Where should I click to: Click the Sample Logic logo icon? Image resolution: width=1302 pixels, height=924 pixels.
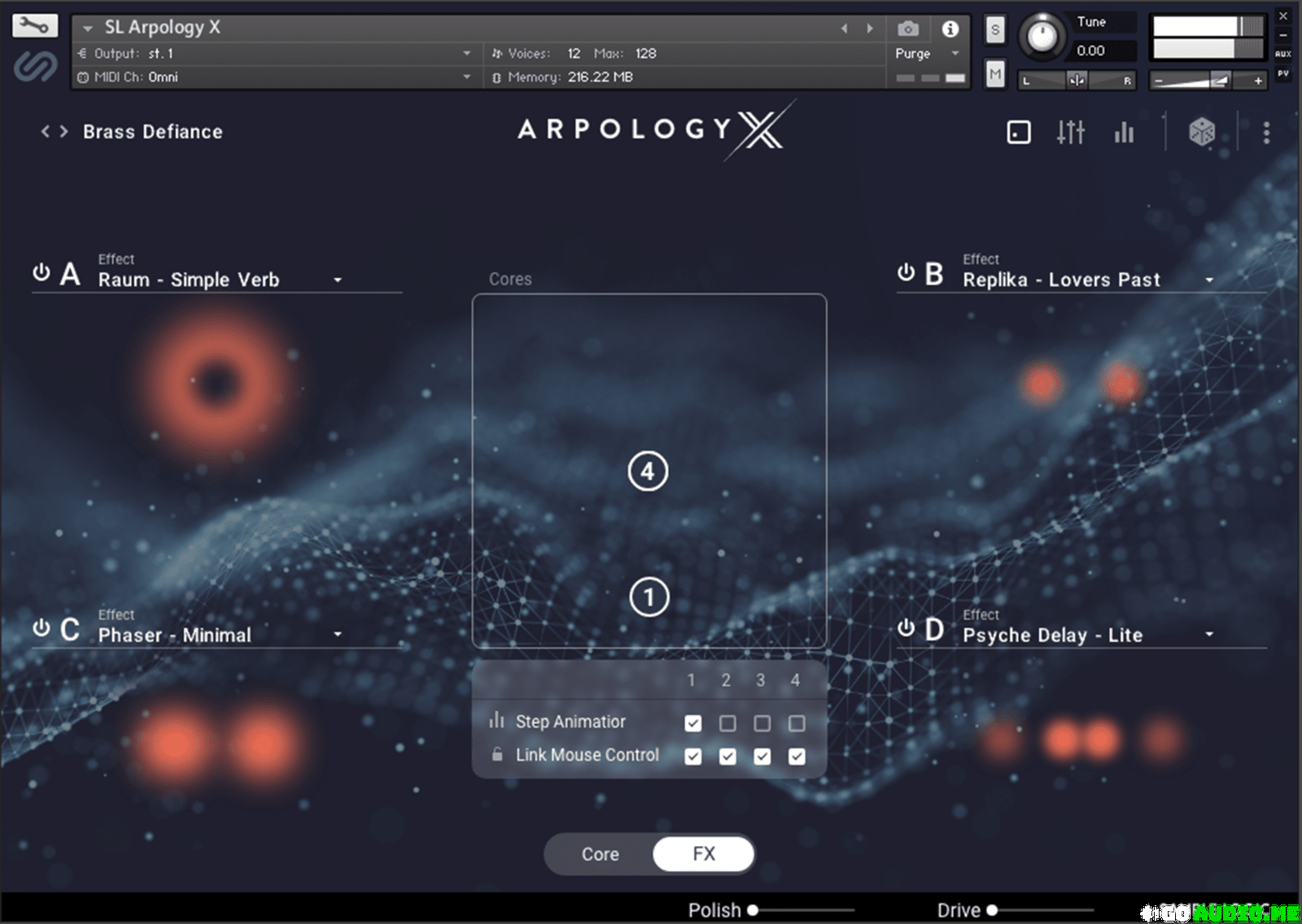point(35,67)
